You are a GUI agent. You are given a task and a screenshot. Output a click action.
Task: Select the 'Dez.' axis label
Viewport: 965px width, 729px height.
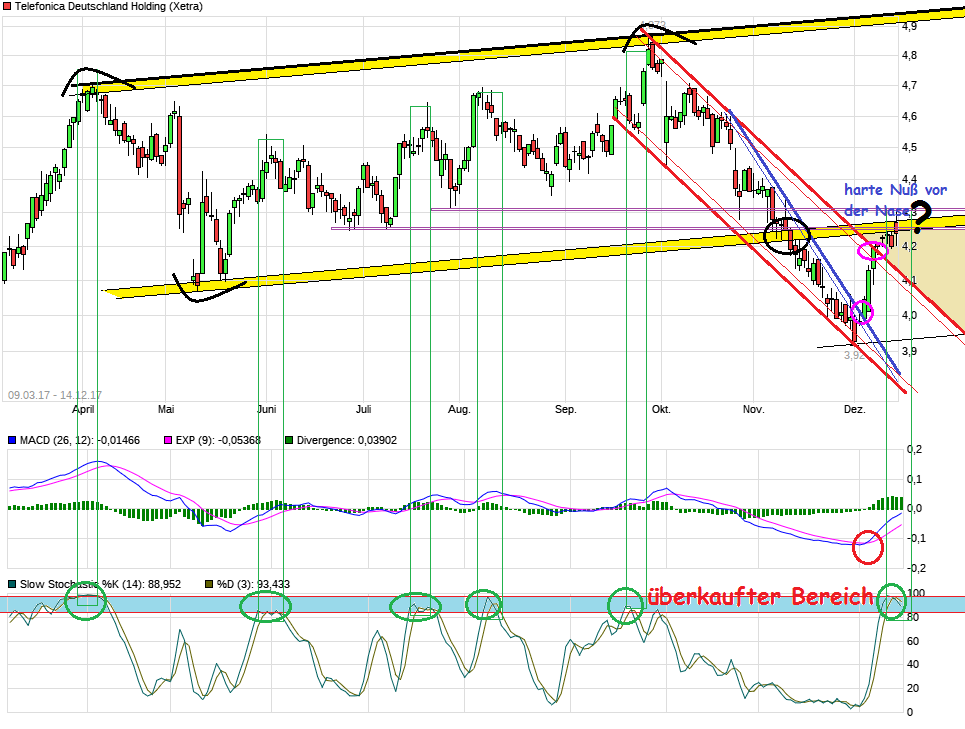click(x=853, y=409)
